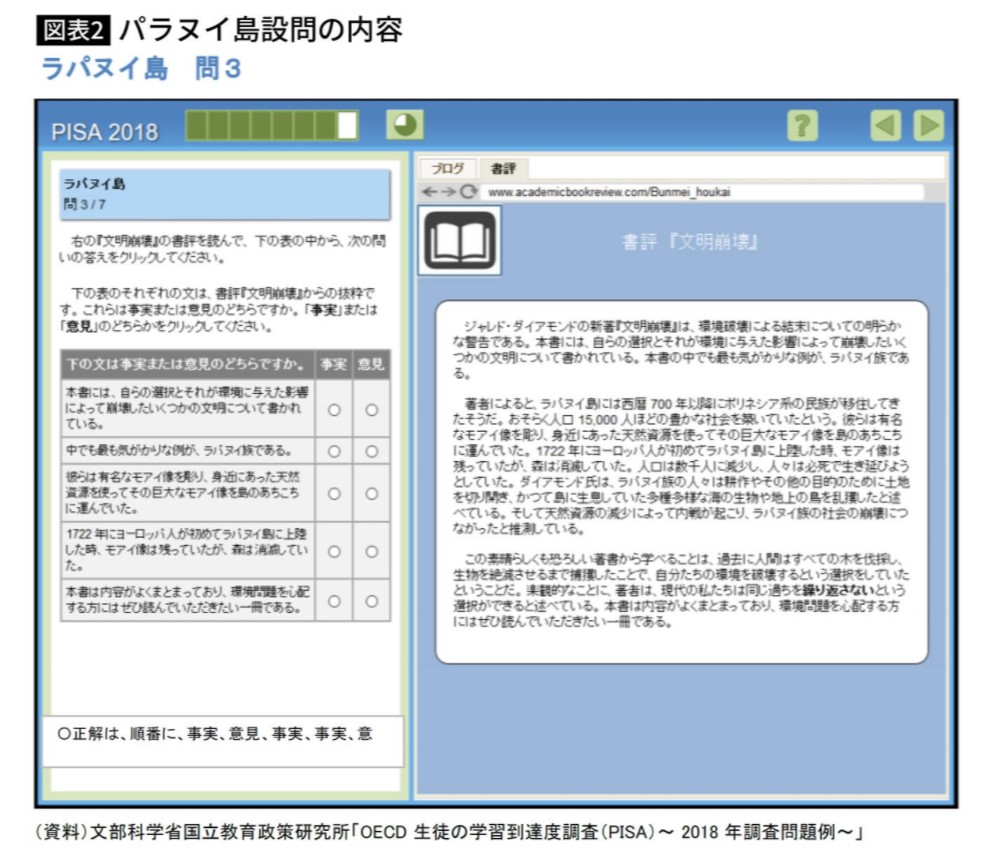Choose 事実 for the 1722年 statement
987x853 pixels.
334,550
